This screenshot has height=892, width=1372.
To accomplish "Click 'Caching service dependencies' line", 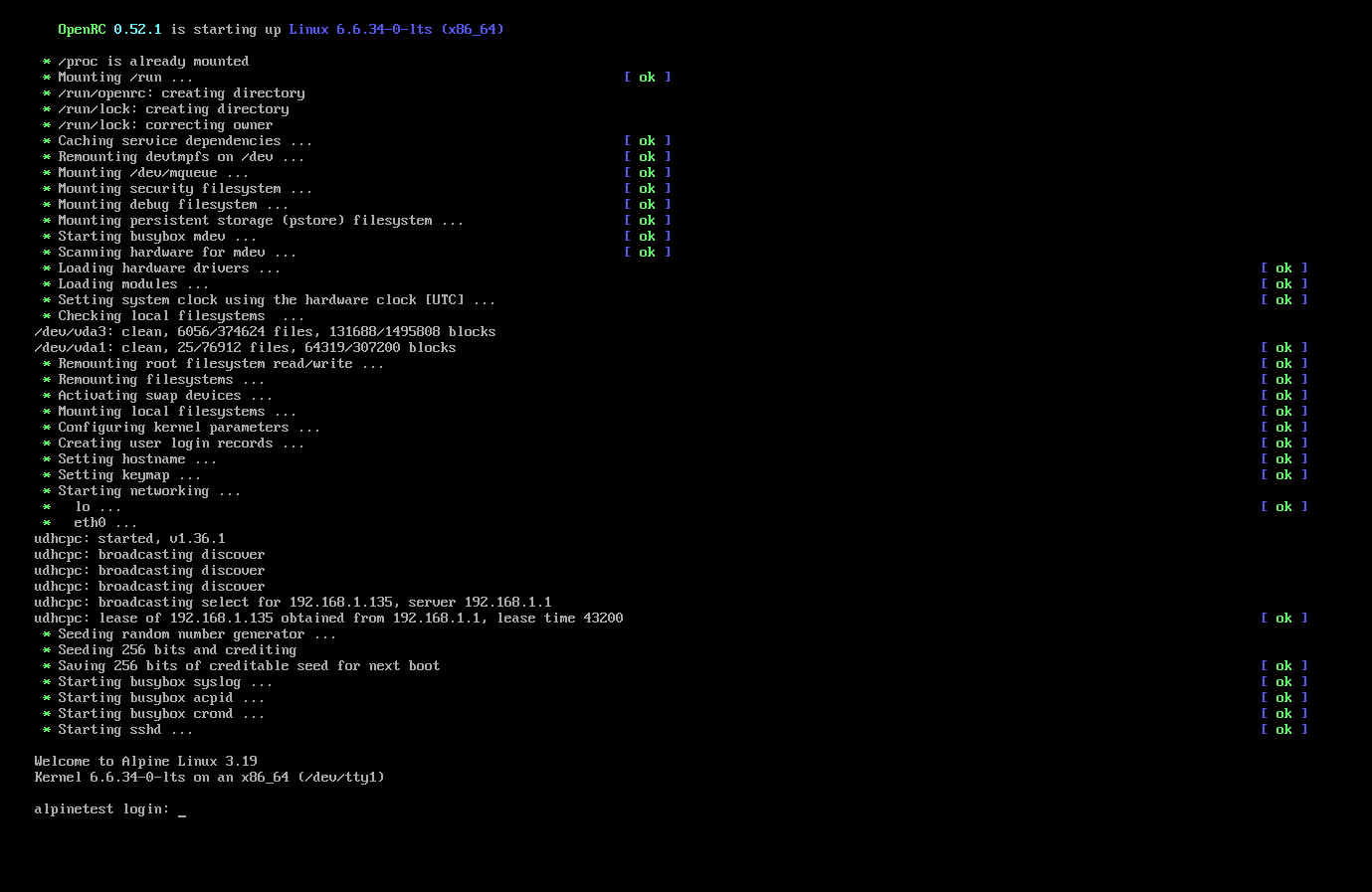I will [x=177, y=141].
